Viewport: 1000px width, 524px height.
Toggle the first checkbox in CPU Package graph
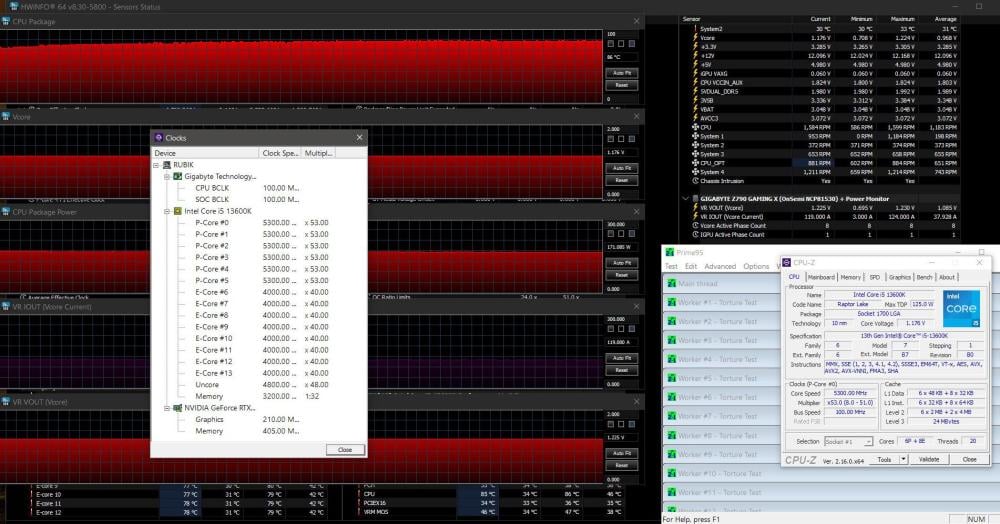pyautogui.click(x=612, y=44)
